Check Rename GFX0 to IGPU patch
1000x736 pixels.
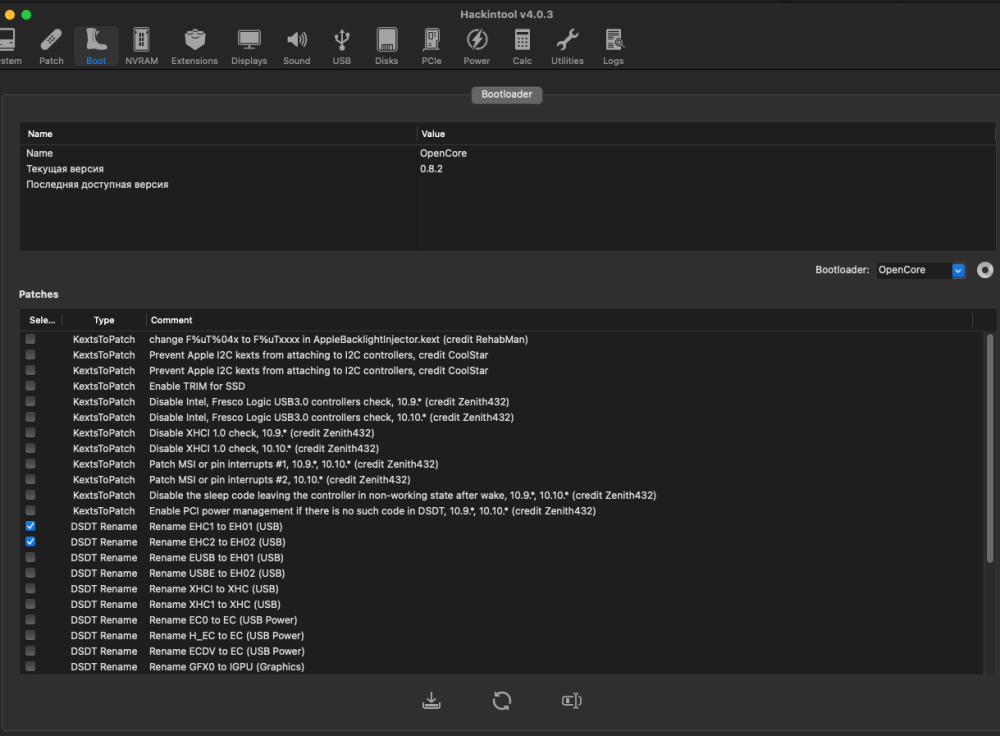point(30,666)
